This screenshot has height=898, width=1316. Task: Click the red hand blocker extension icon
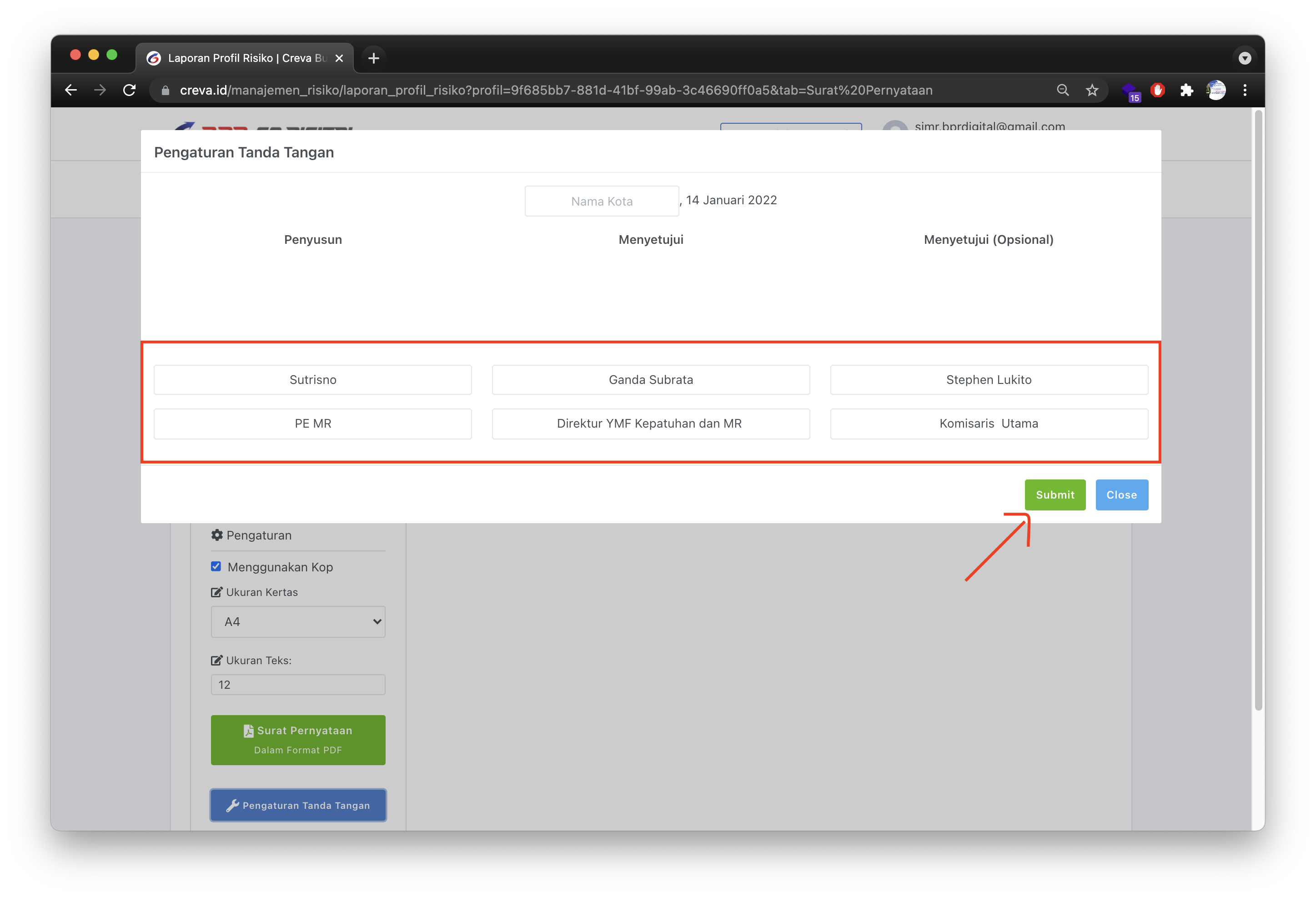1157,90
